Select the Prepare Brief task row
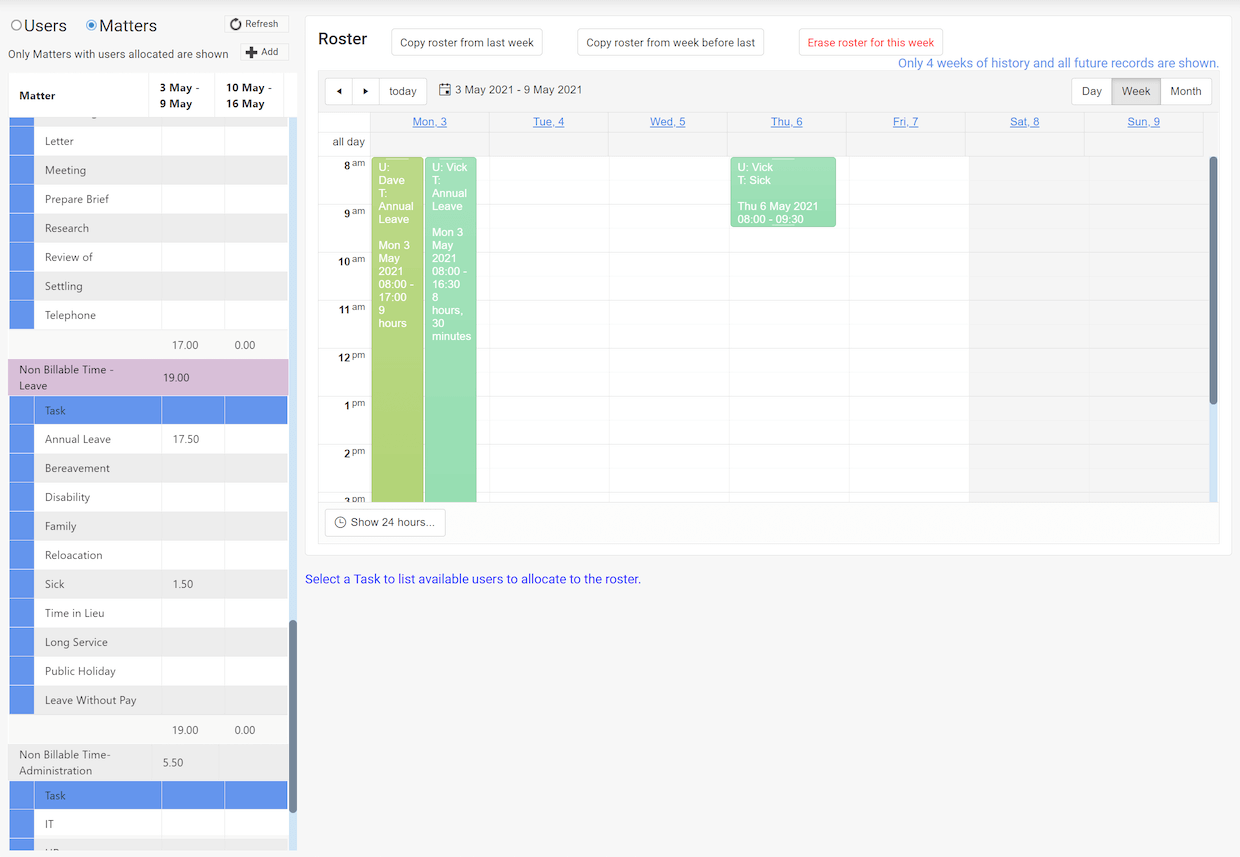Screen dimensions: 1240x857 coord(148,199)
